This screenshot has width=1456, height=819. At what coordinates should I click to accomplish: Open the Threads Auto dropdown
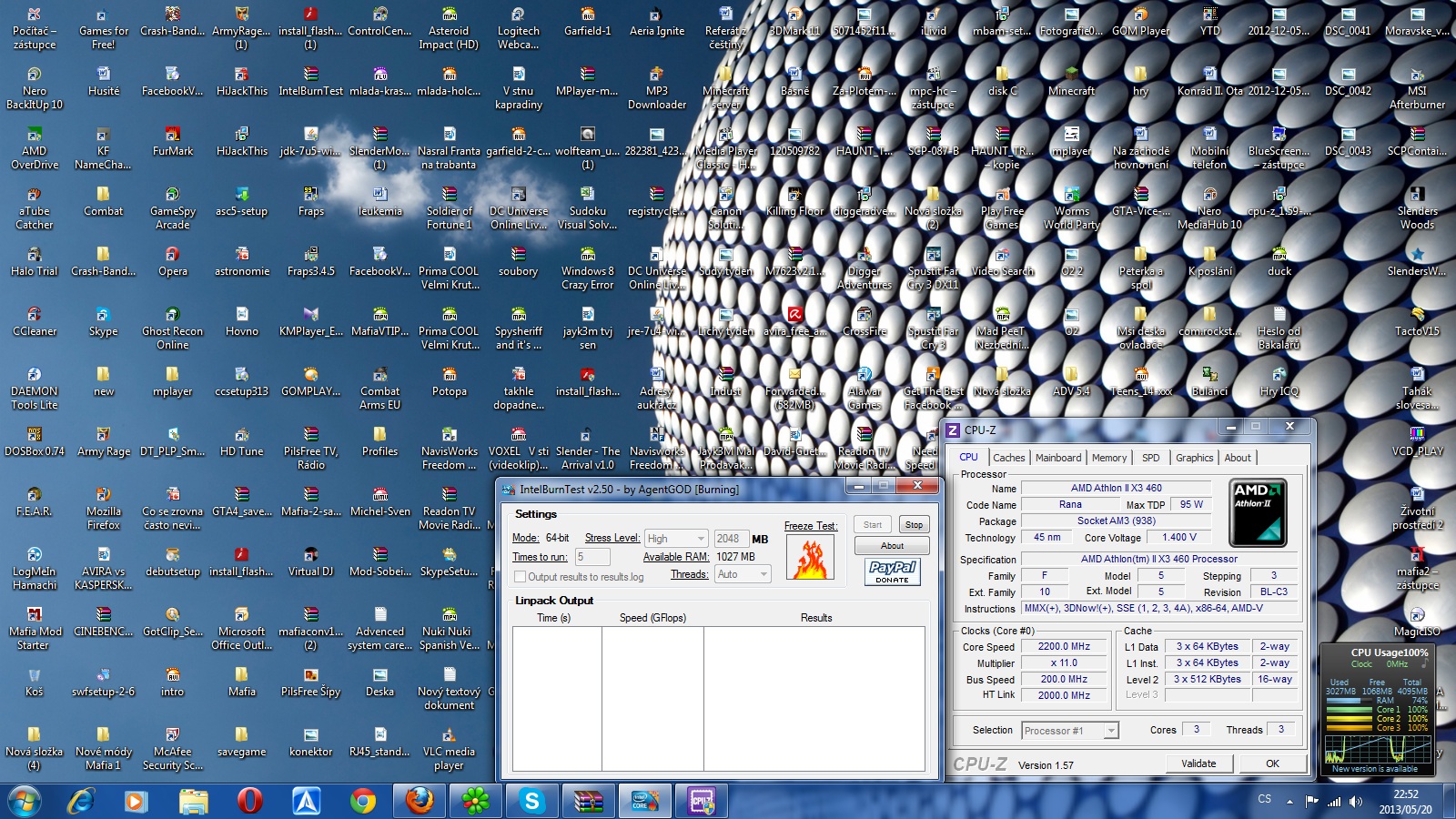click(743, 574)
